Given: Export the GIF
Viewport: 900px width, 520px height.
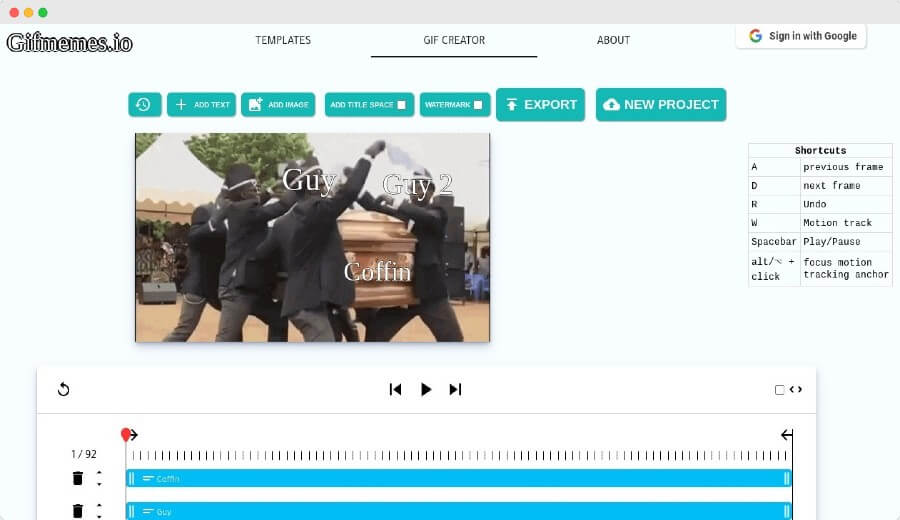Looking at the screenshot, I should point(540,104).
